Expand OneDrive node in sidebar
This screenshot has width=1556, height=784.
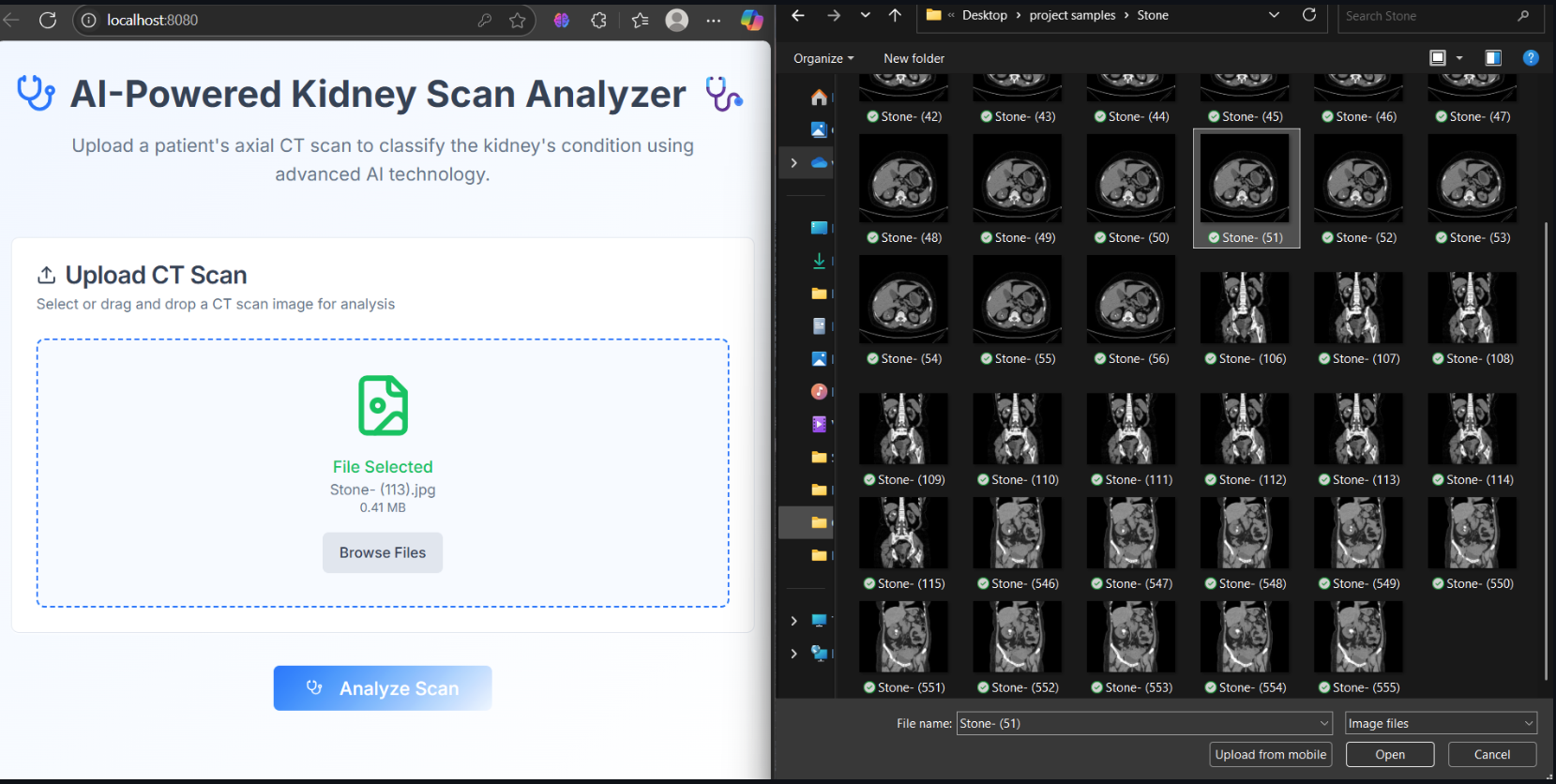click(793, 162)
